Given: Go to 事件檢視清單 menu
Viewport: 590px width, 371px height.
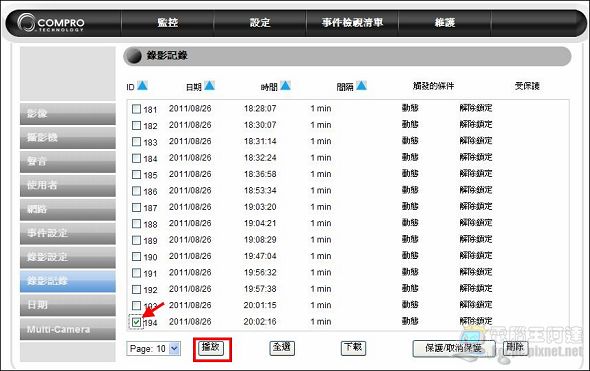Looking at the screenshot, I should [x=352, y=23].
